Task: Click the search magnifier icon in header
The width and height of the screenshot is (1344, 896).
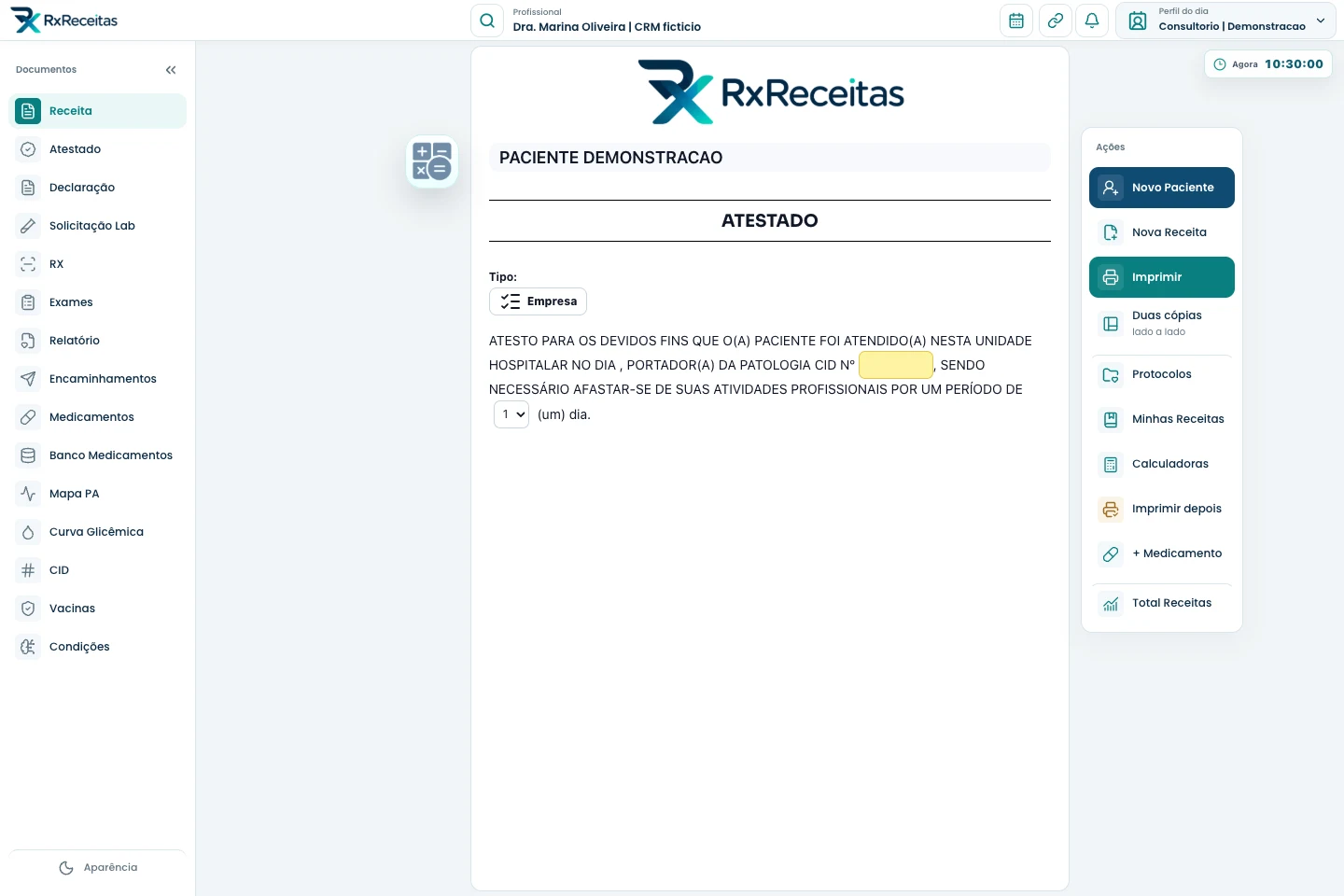Action: pos(487,21)
